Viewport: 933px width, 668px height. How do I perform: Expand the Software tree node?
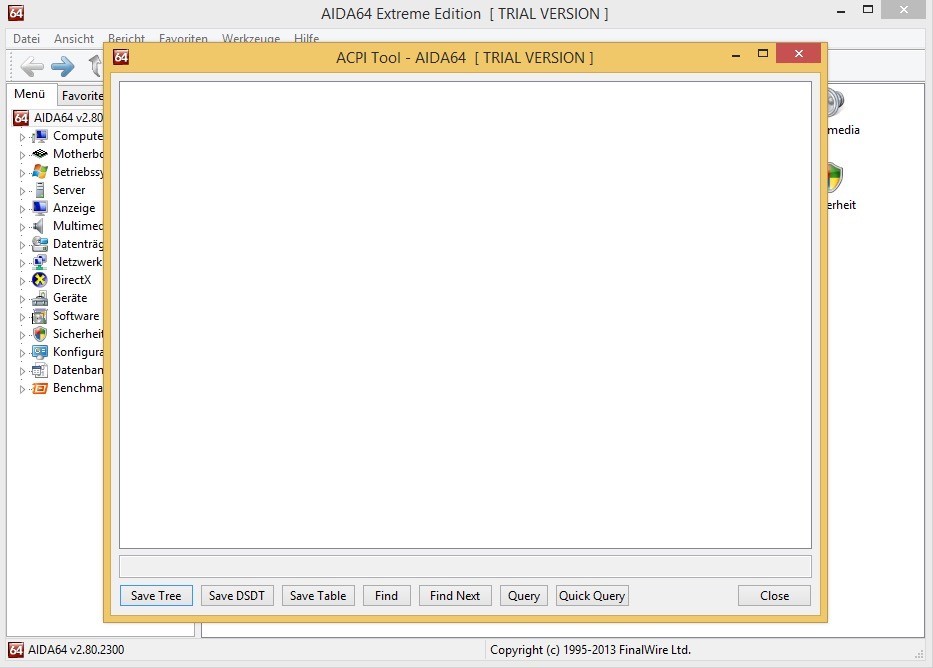click(x=22, y=316)
